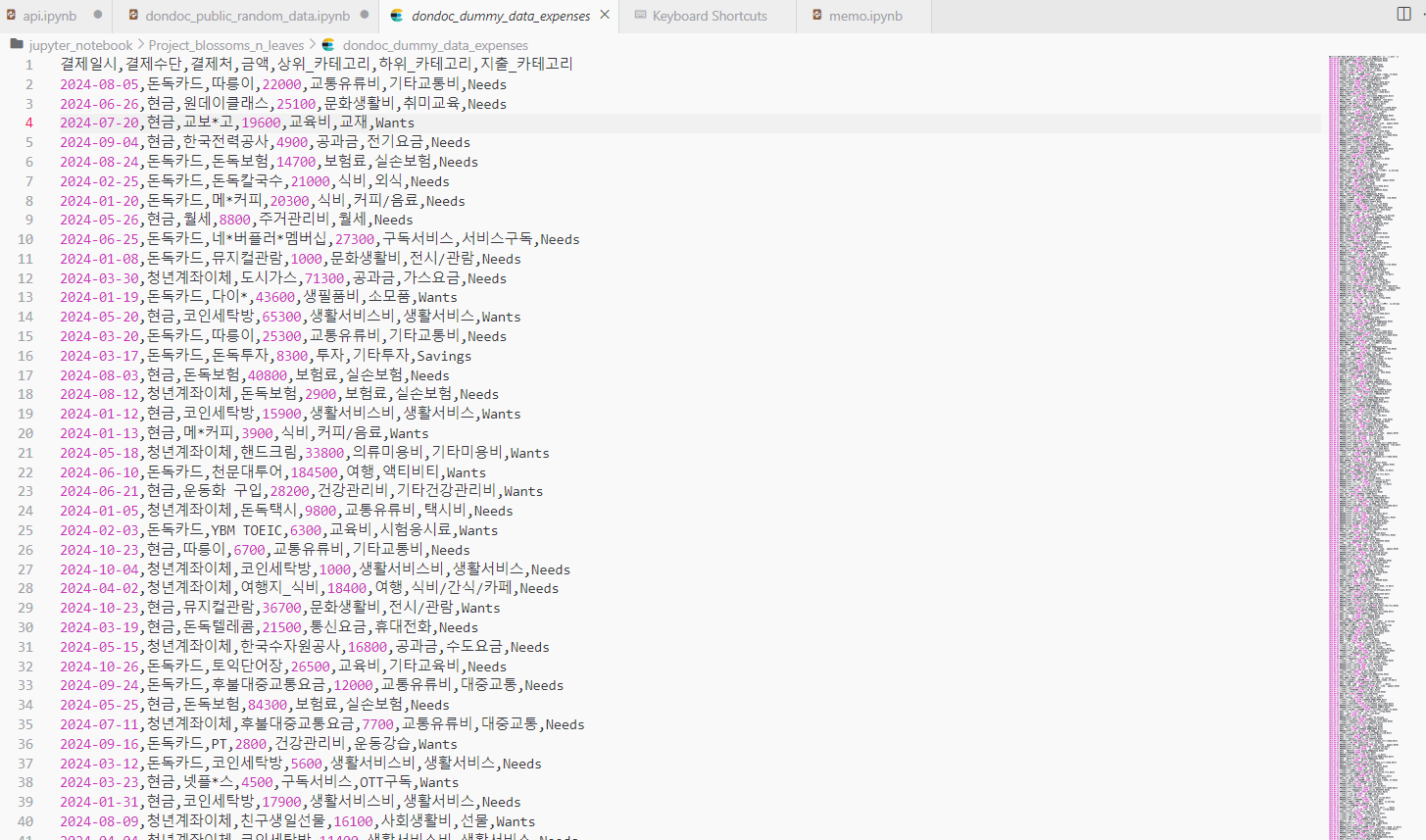Viewport: 1426px width, 840px height.
Task: Click amount 65300 on line 14
Action: (281, 317)
